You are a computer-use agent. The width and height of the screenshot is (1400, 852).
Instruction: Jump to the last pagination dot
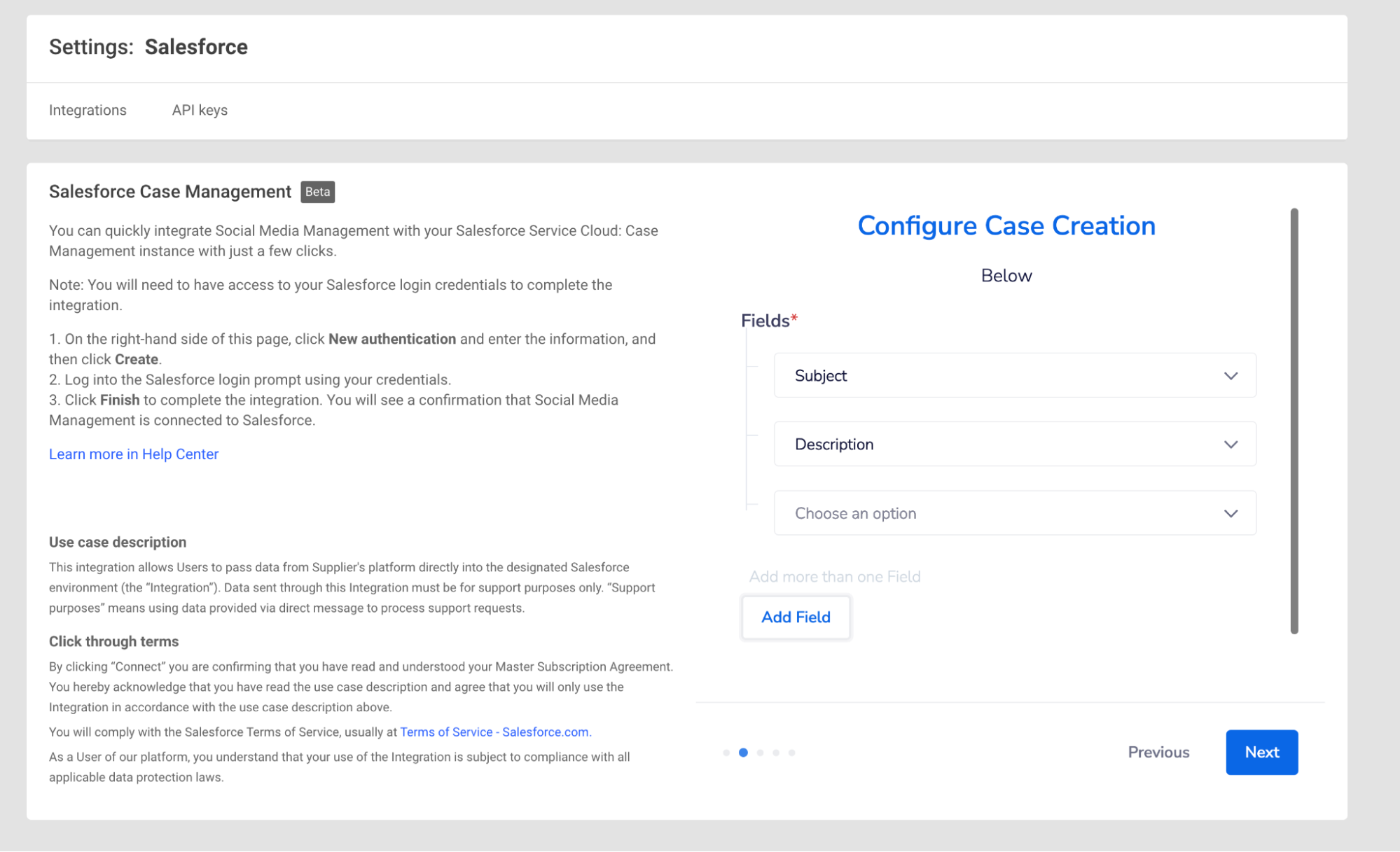click(x=792, y=753)
